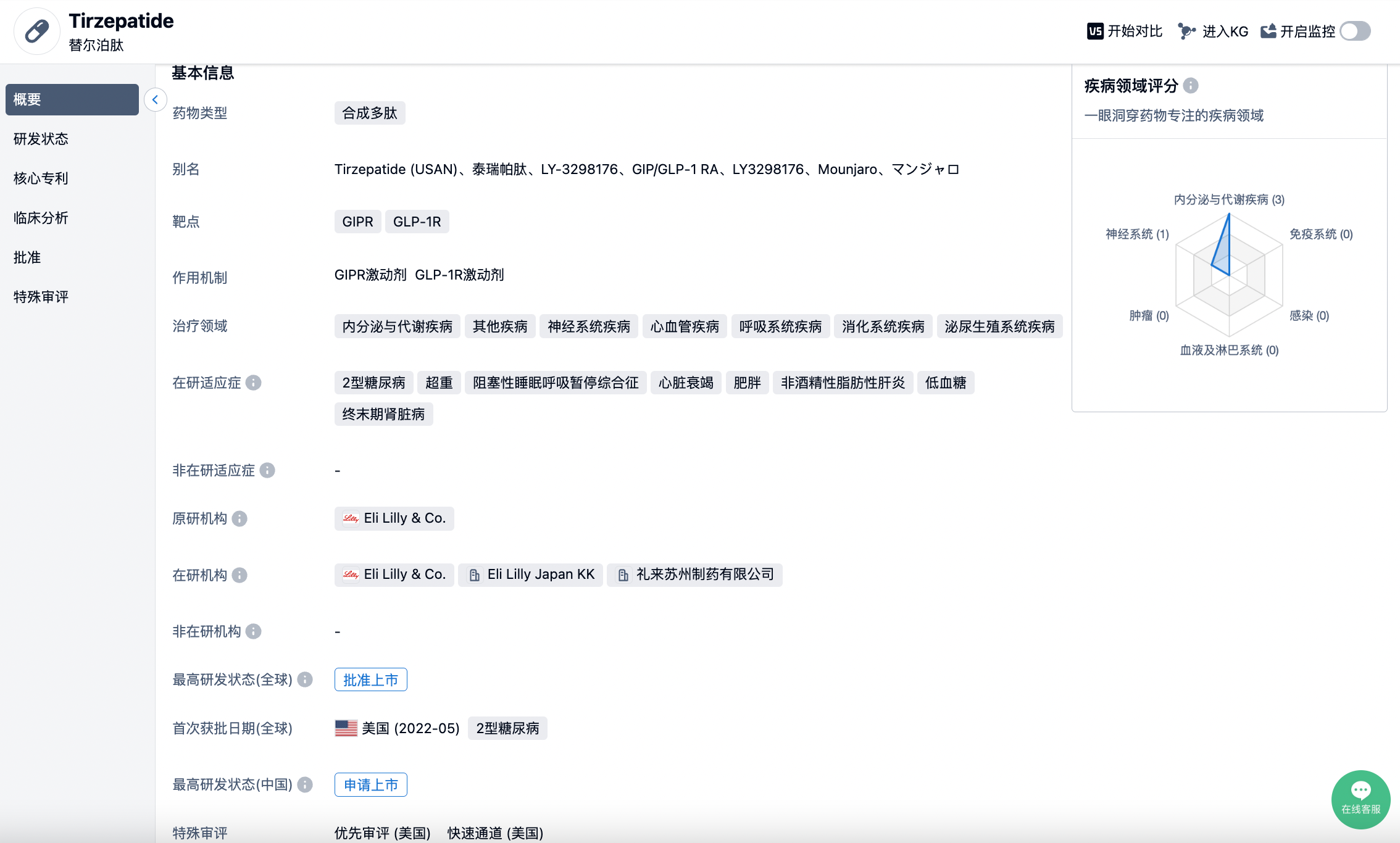Screen dimensions: 1400x843
Task: Click the 泌尿生殖系统疾病 tag
Action: pos(1000,326)
